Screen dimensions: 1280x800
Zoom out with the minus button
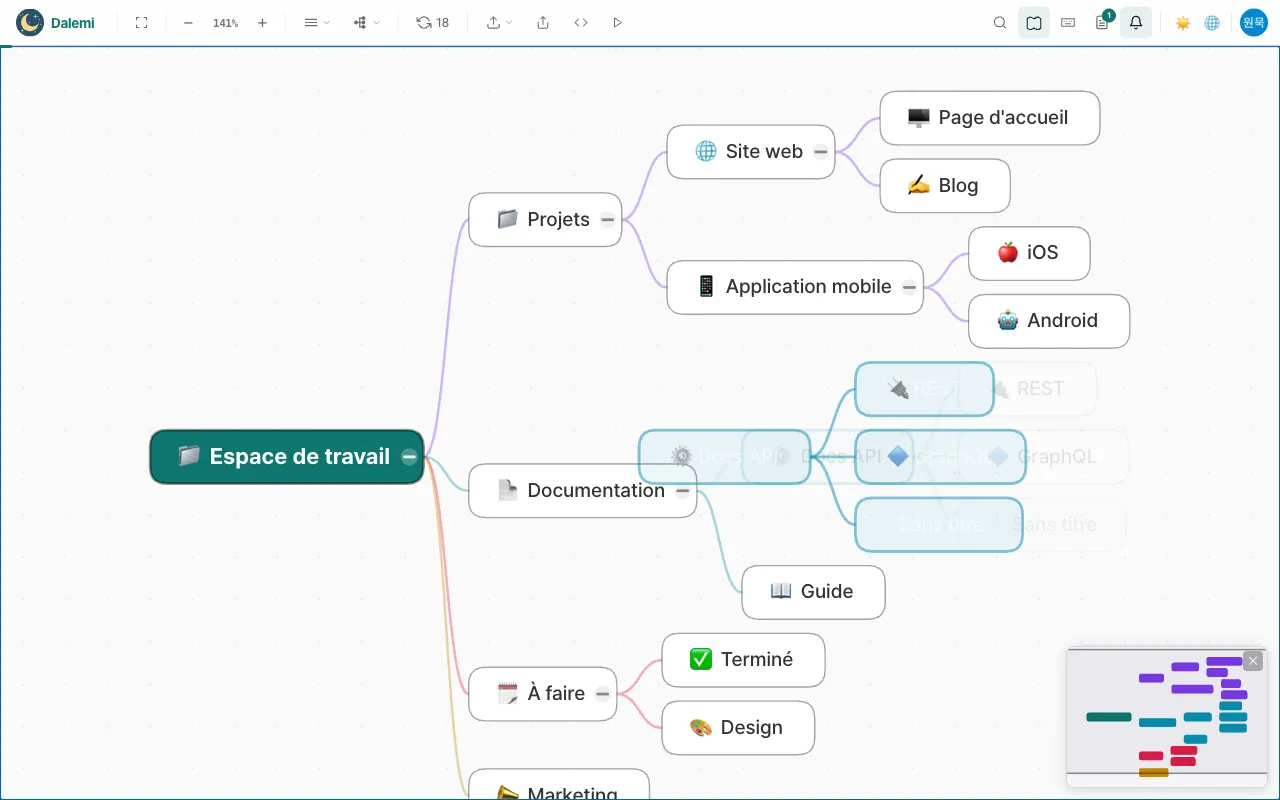click(188, 22)
